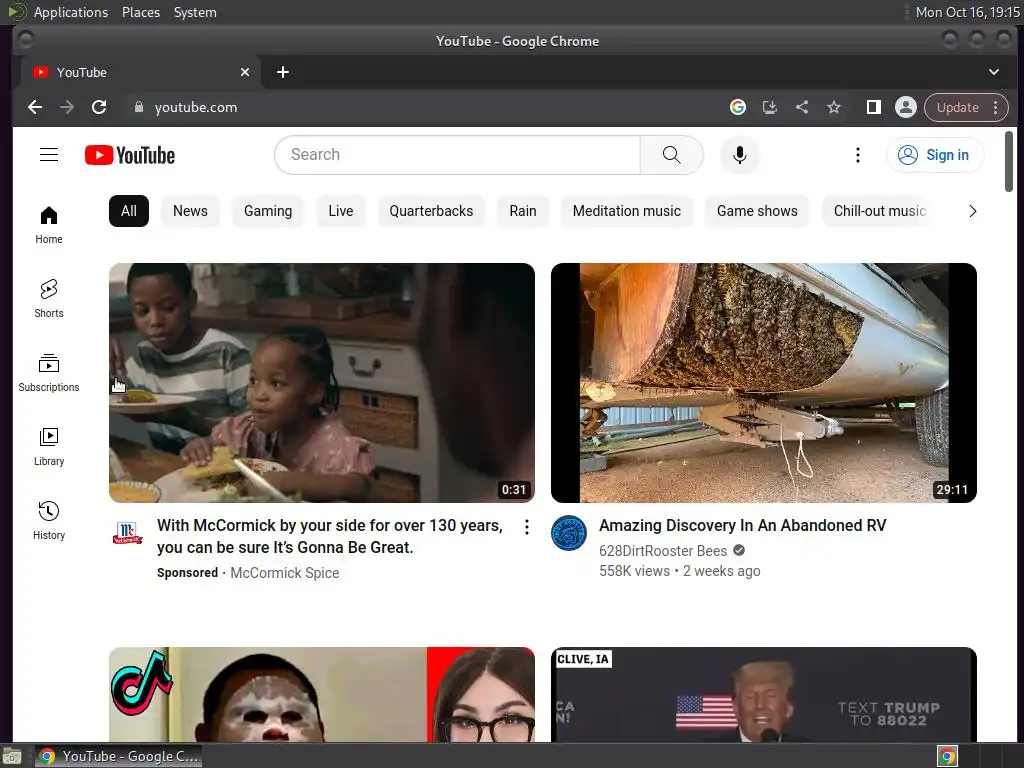1024x768 pixels.
Task: Open the Places system menu
Action: [x=141, y=12]
